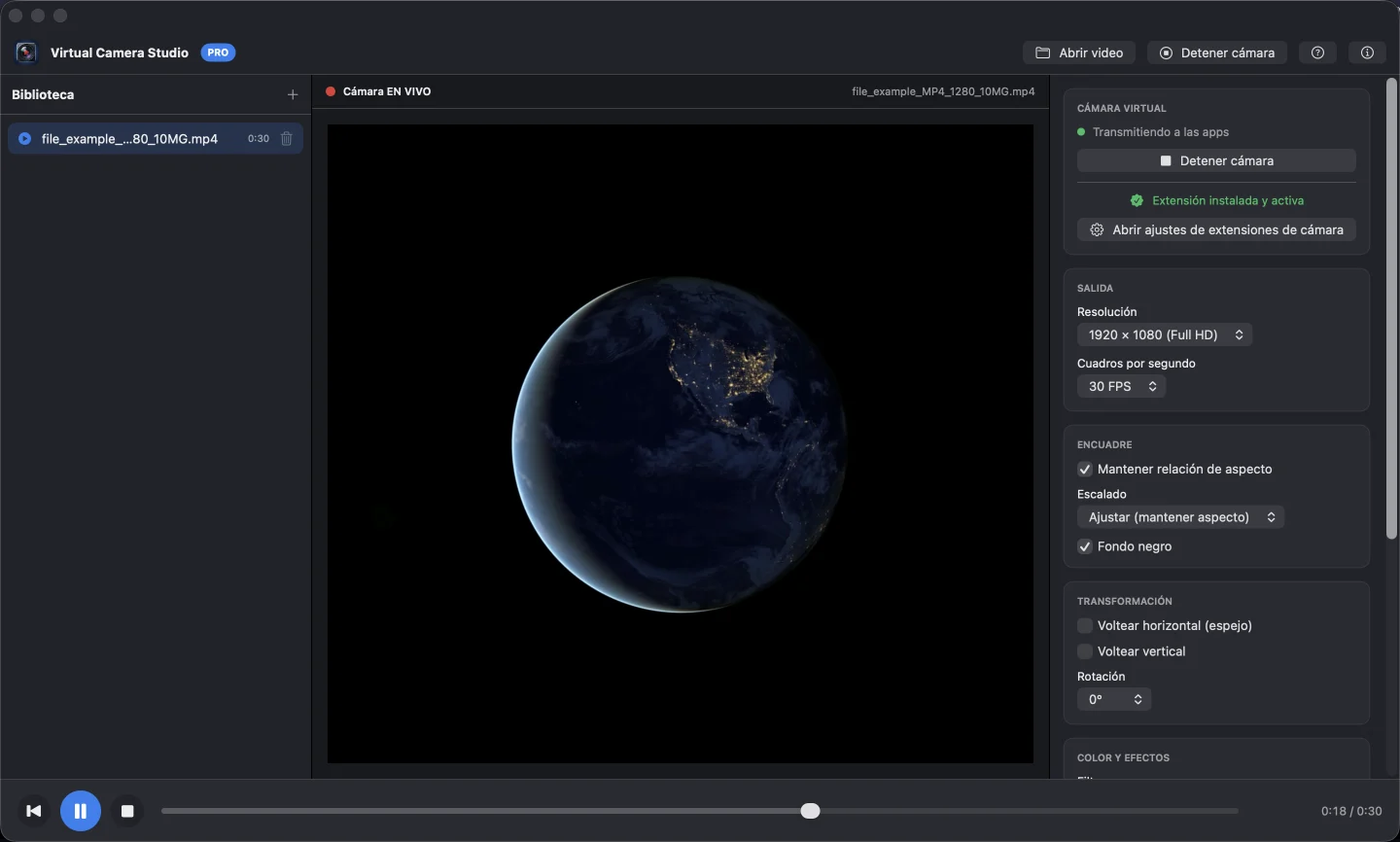Image resolution: width=1400 pixels, height=842 pixels.
Task: Restart playback with skip-to-start icon
Action: tap(34, 811)
